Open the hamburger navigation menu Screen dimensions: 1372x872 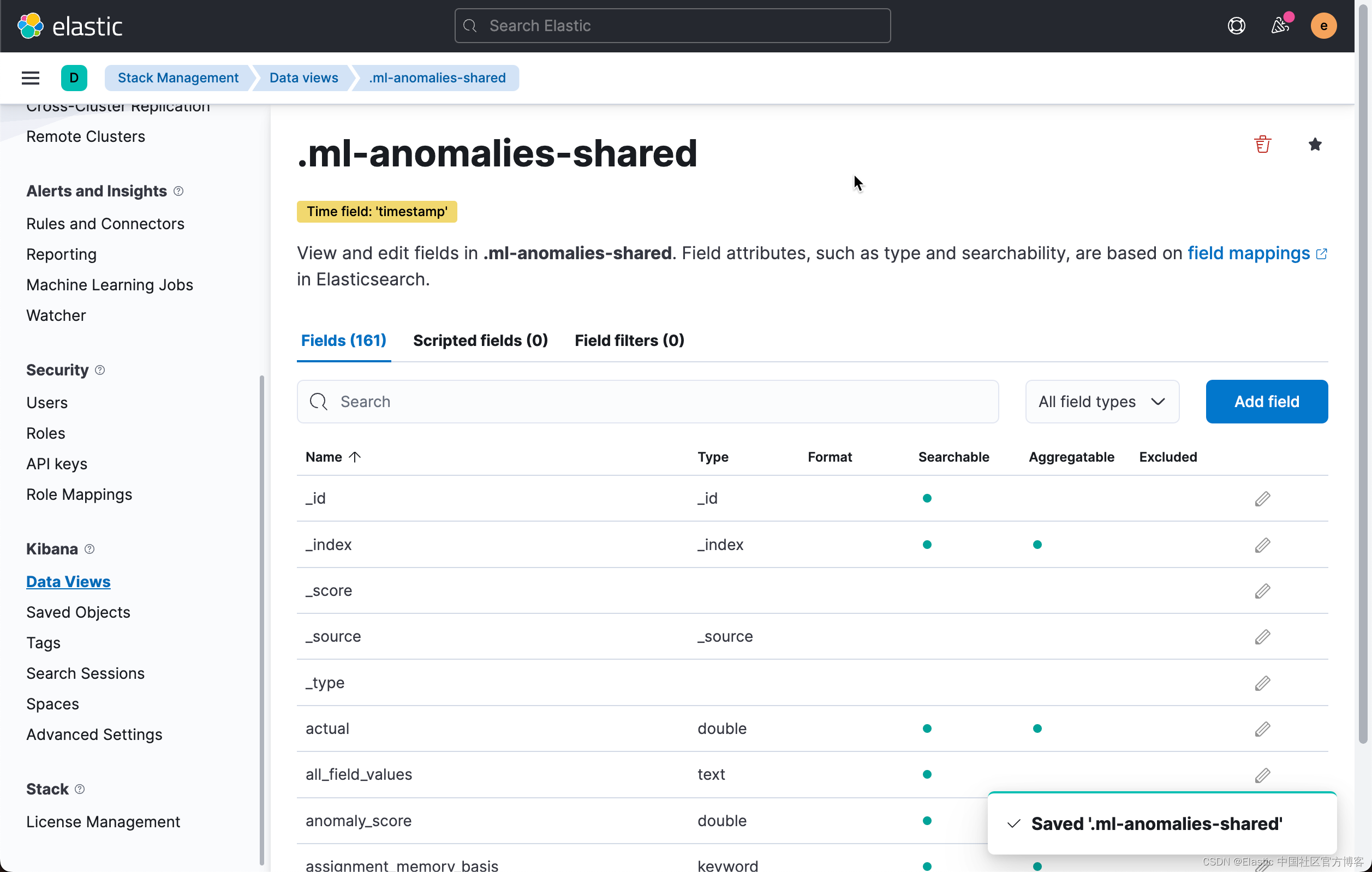pos(30,77)
